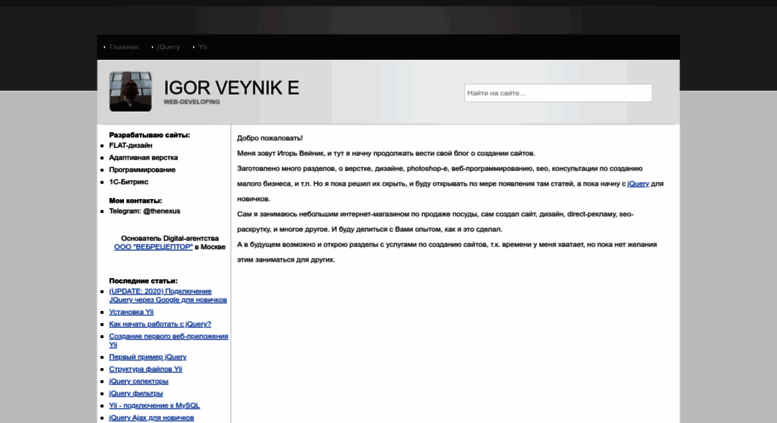Image resolution: width=777 pixels, height=423 pixels.
Task: Open 'Yii - подключение к MySQL' article
Action: (154, 406)
